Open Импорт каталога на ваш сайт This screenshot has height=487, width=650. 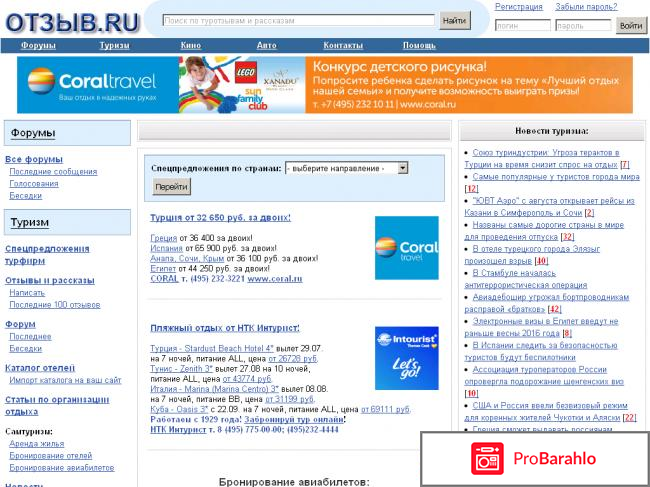click(65, 380)
